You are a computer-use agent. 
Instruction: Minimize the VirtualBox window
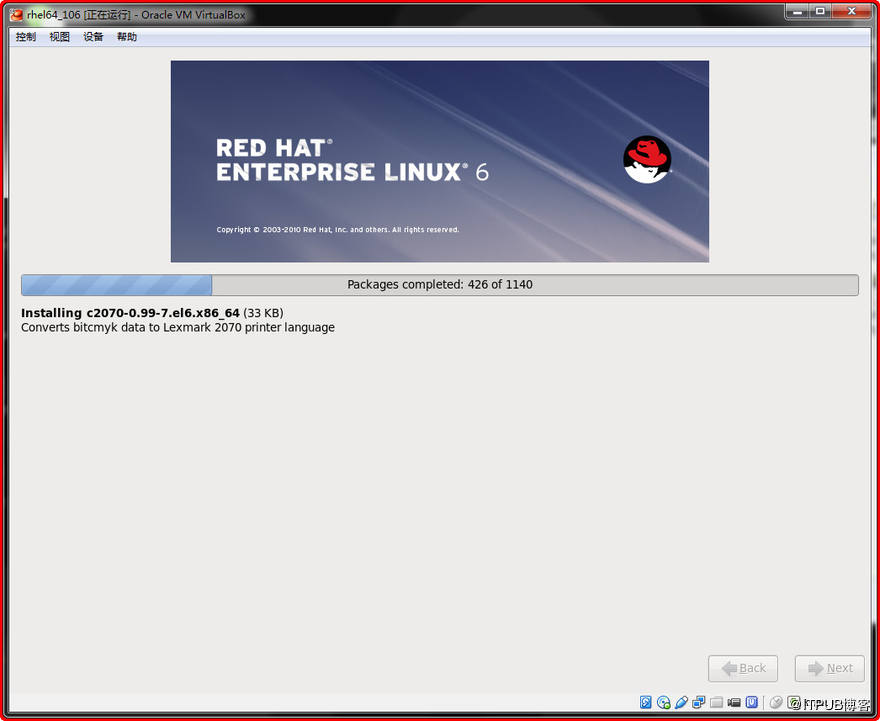[x=797, y=12]
